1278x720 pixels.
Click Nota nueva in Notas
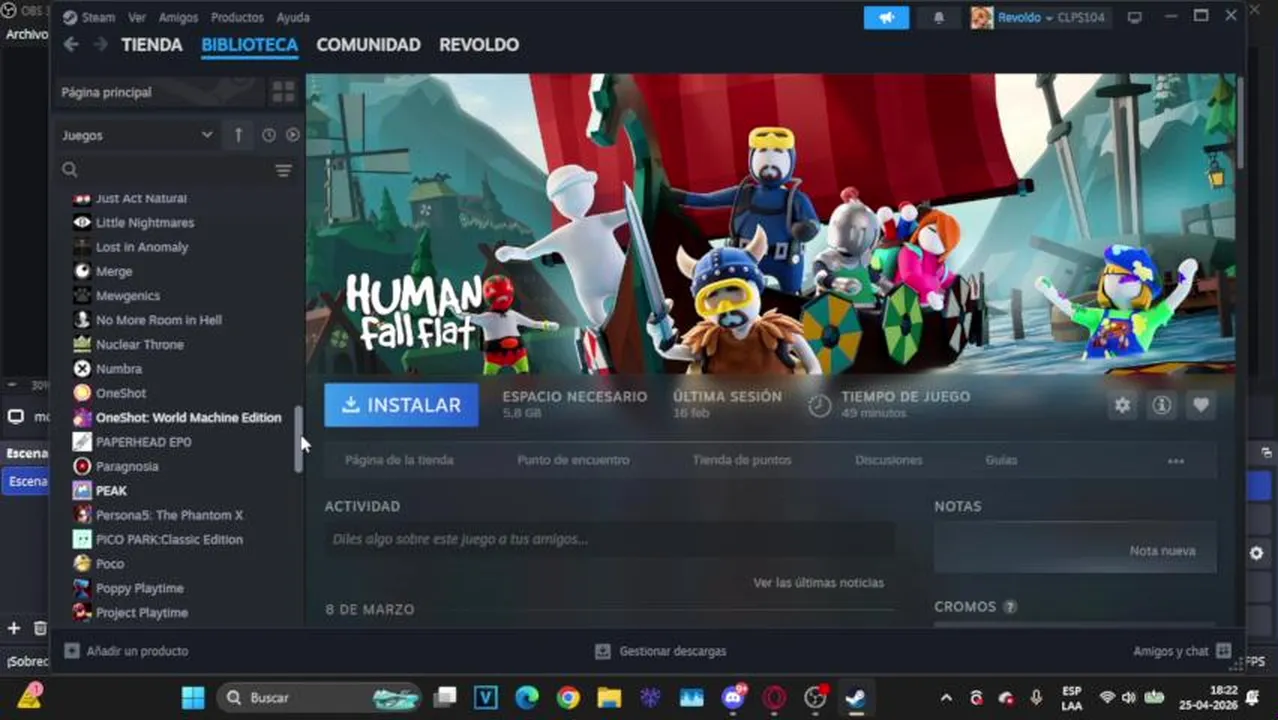coord(1162,551)
